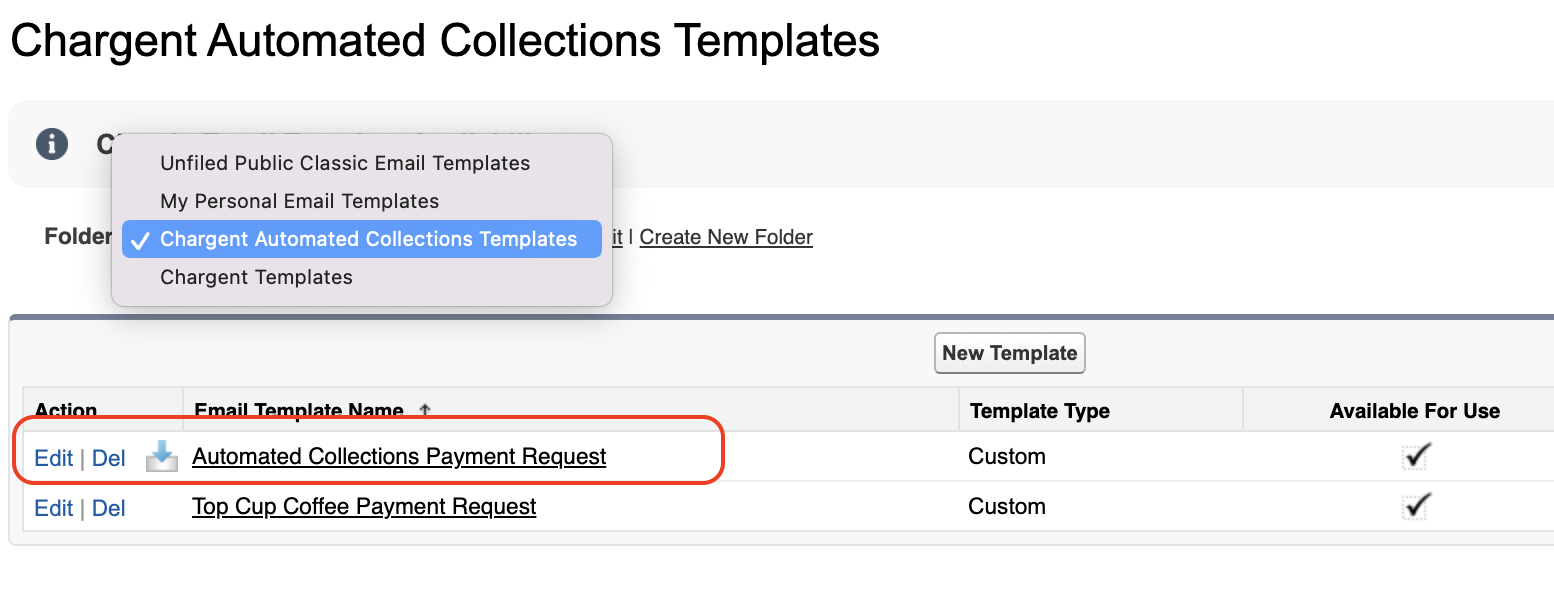Edit the Automated Collections Payment Request template

[54, 456]
